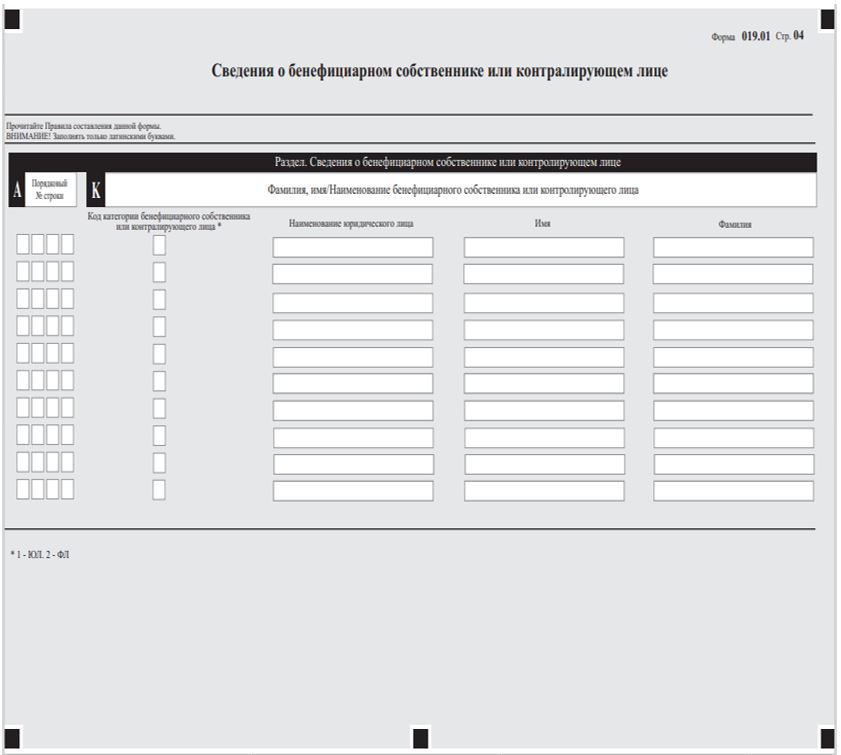Select the category code box in first row
The width and height of the screenshot is (841, 755).
159,245
